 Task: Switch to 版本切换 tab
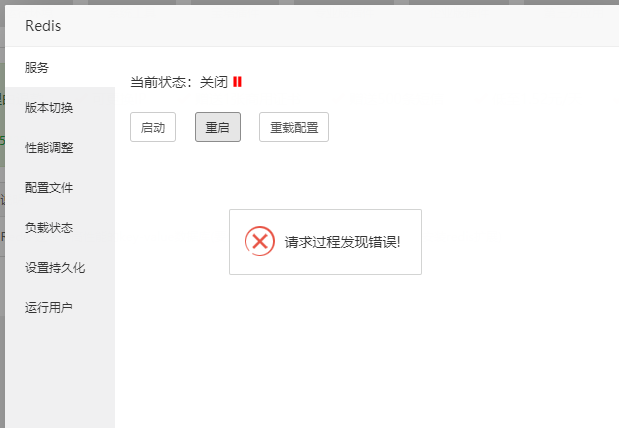tap(60, 107)
